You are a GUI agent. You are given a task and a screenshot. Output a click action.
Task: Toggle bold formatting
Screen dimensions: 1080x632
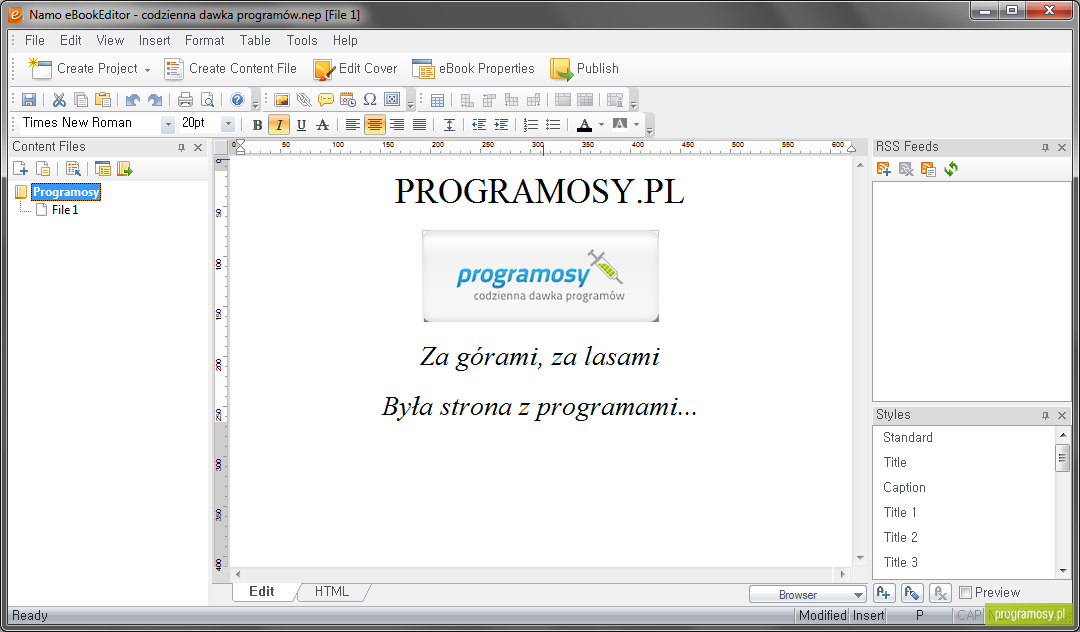[257, 125]
